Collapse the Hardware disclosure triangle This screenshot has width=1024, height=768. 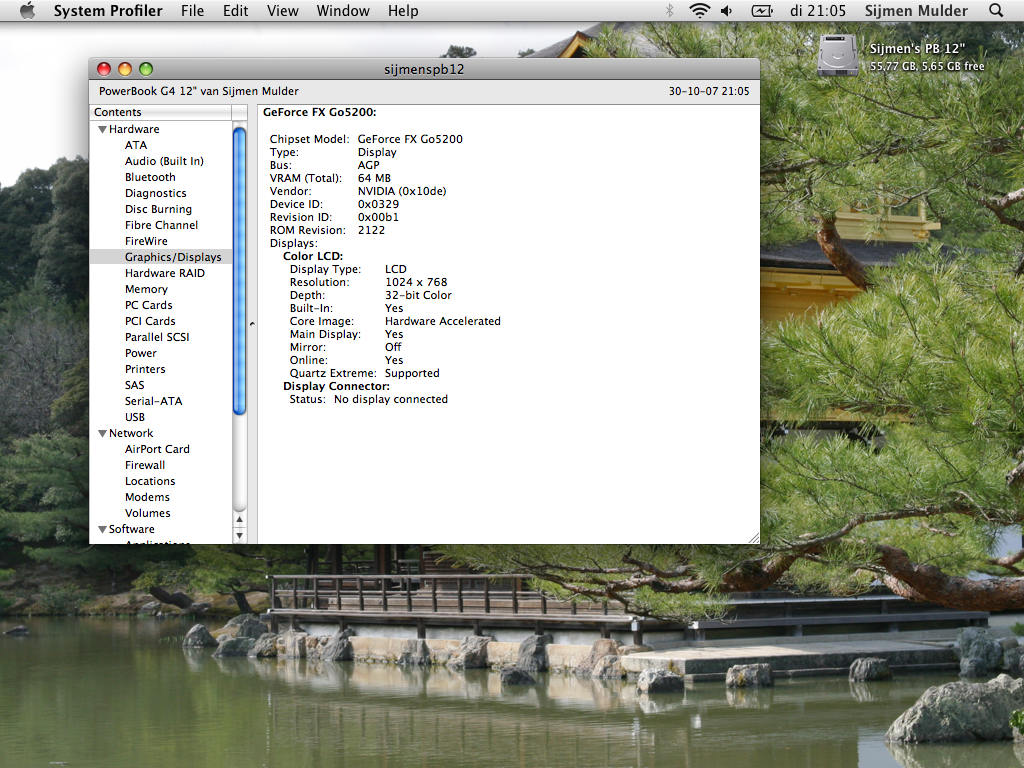click(103, 129)
